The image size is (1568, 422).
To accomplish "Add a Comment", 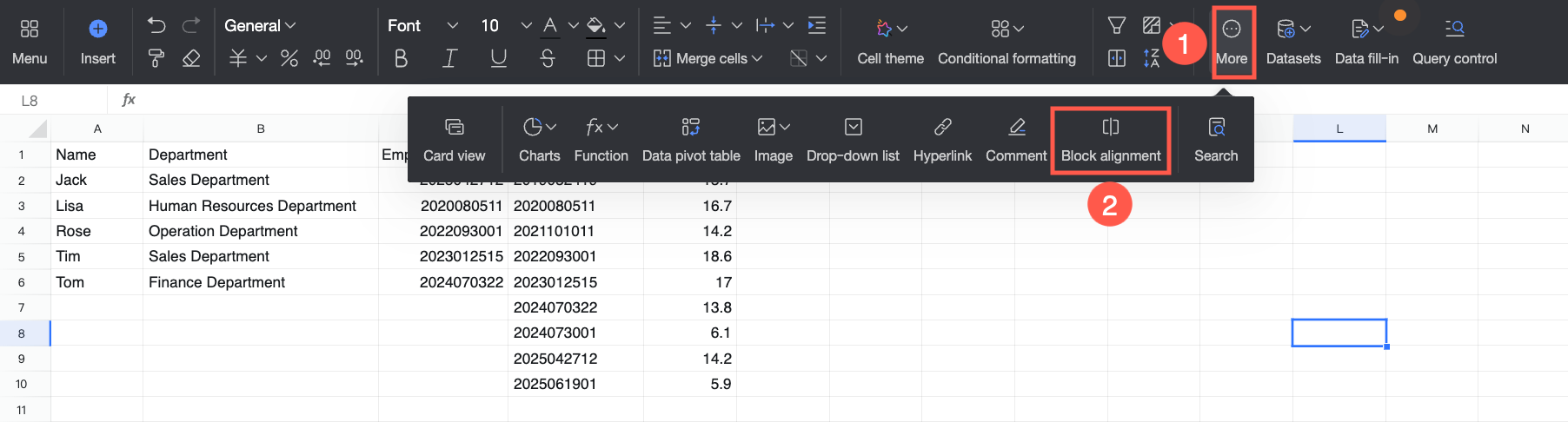I will 1016,140.
